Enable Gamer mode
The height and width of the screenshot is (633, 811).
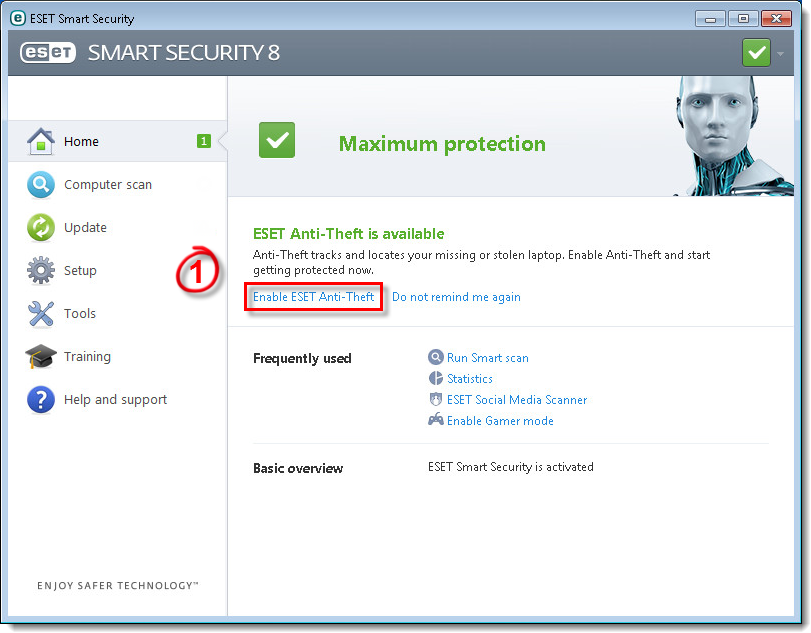pyautogui.click(x=500, y=421)
